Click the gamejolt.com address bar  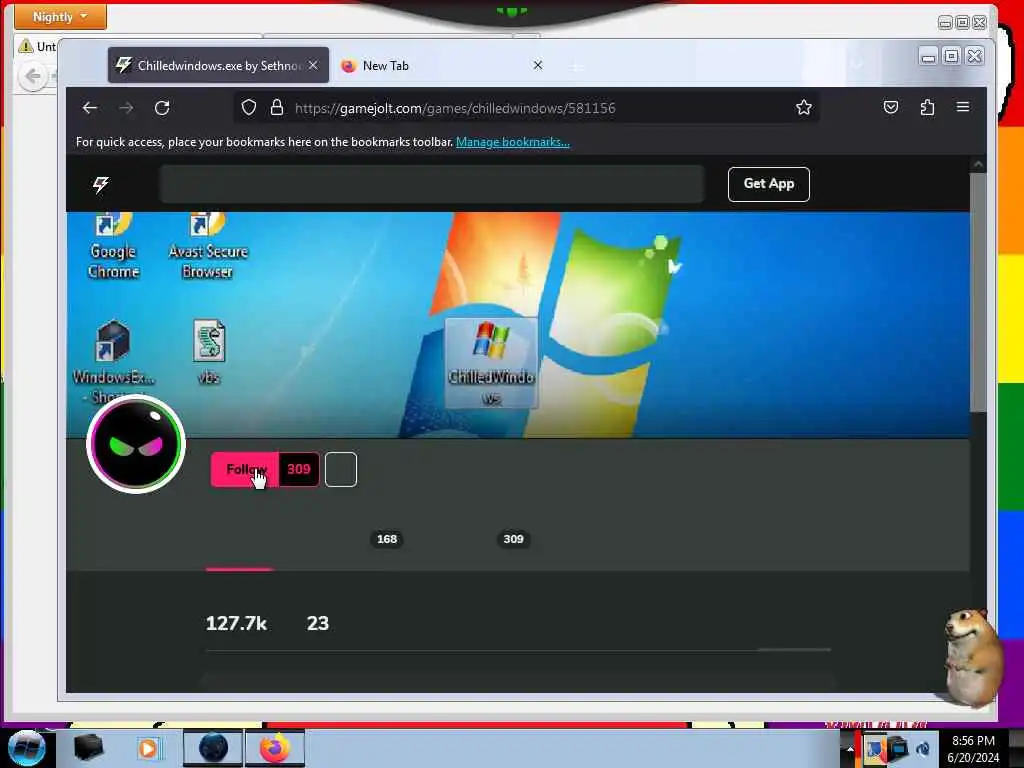526,108
